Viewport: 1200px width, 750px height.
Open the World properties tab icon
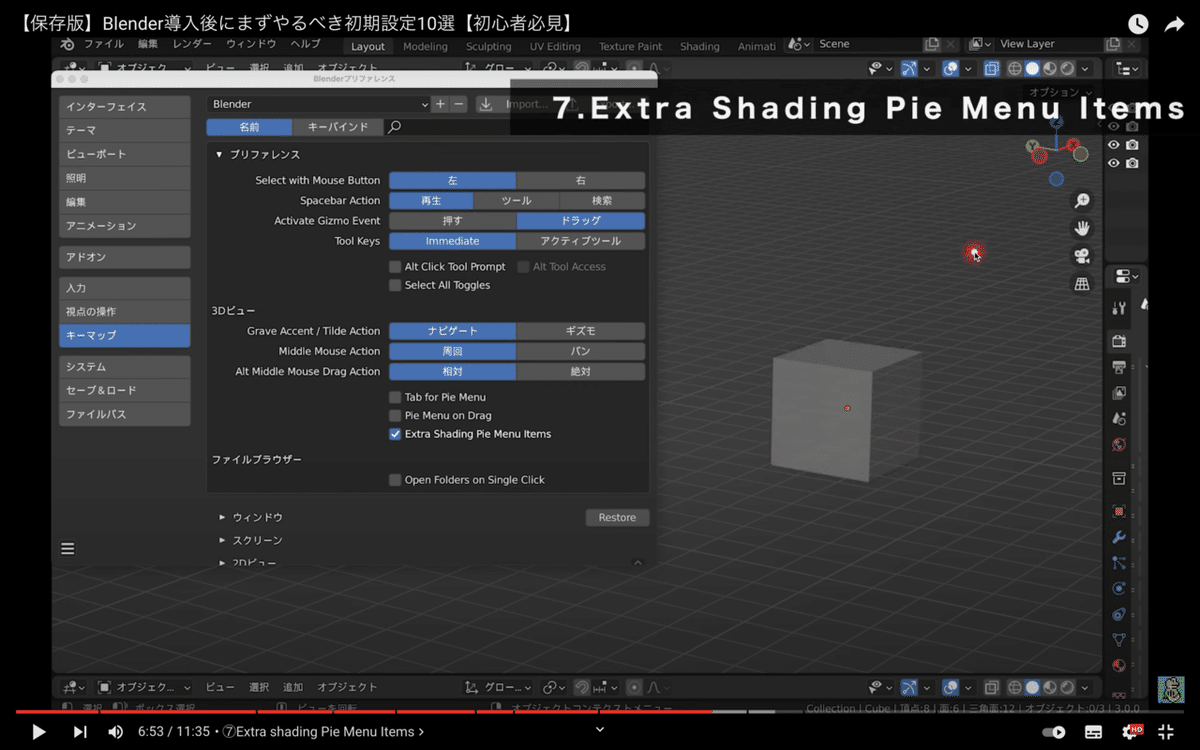pos(1119,445)
